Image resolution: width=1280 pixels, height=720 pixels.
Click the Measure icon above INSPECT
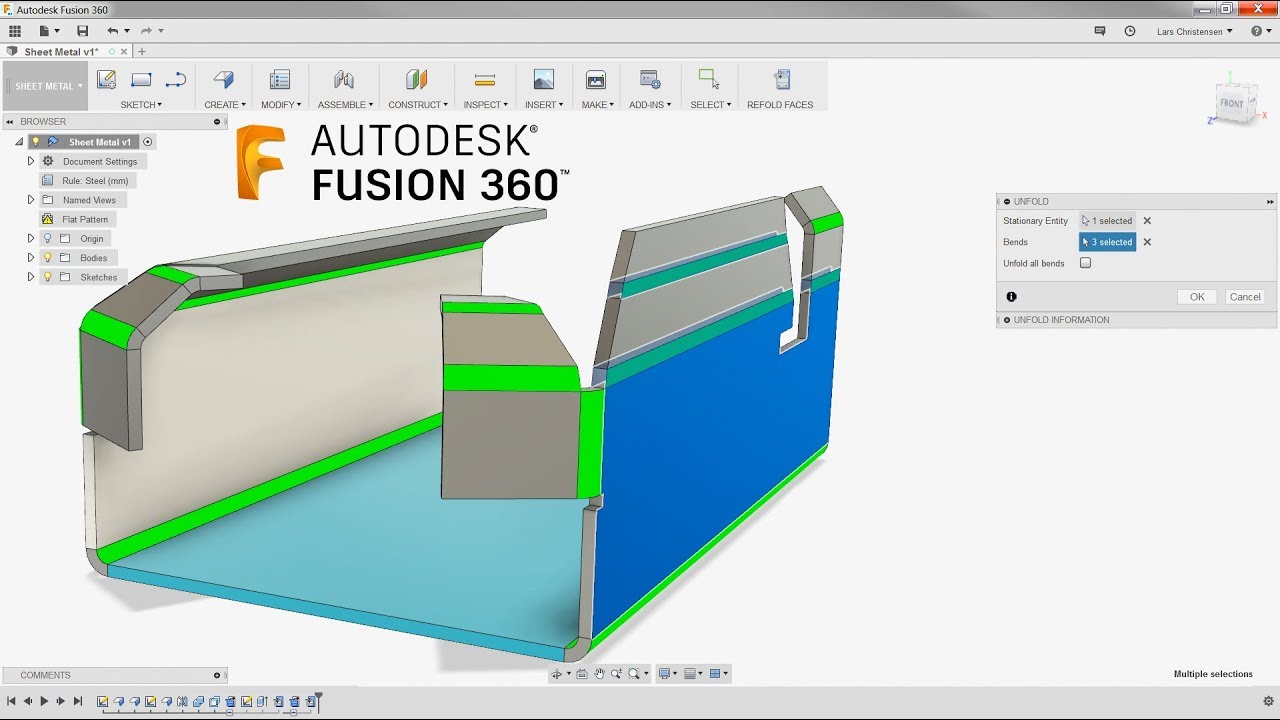coord(485,80)
